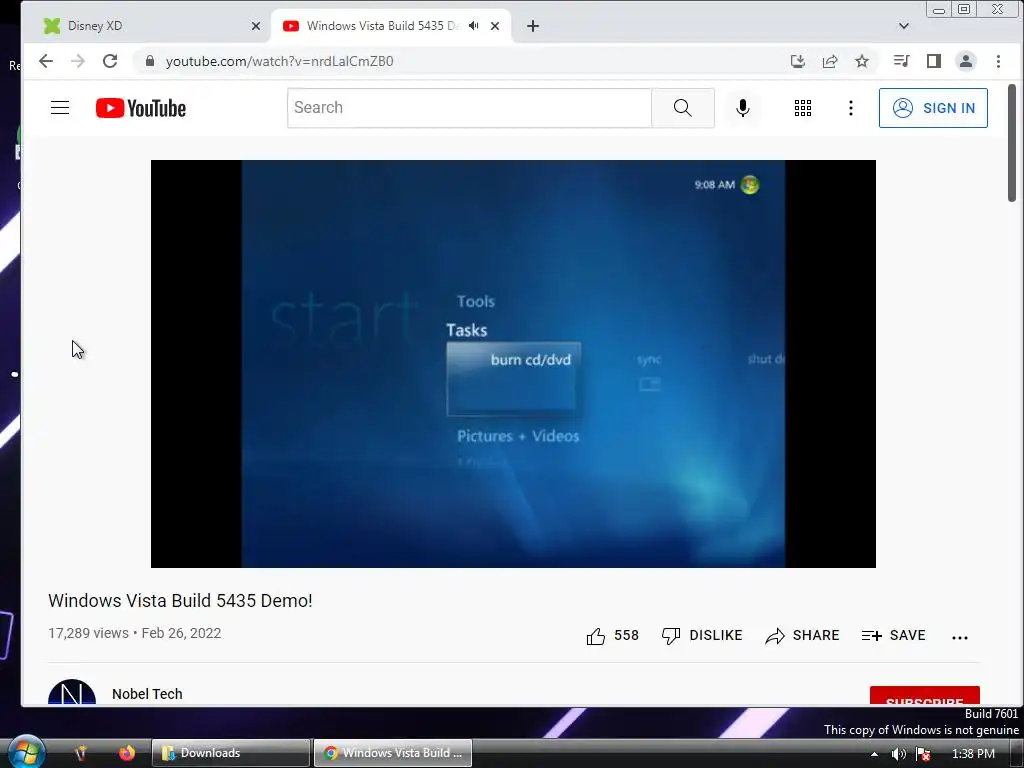Click the install app icon in address bar

(x=797, y=61)
